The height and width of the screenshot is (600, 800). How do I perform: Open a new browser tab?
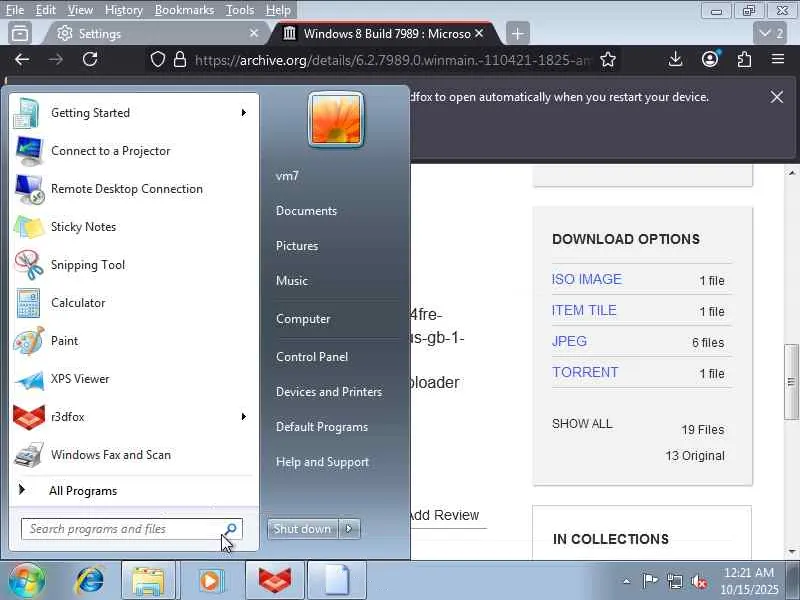(x=517, y=34)
